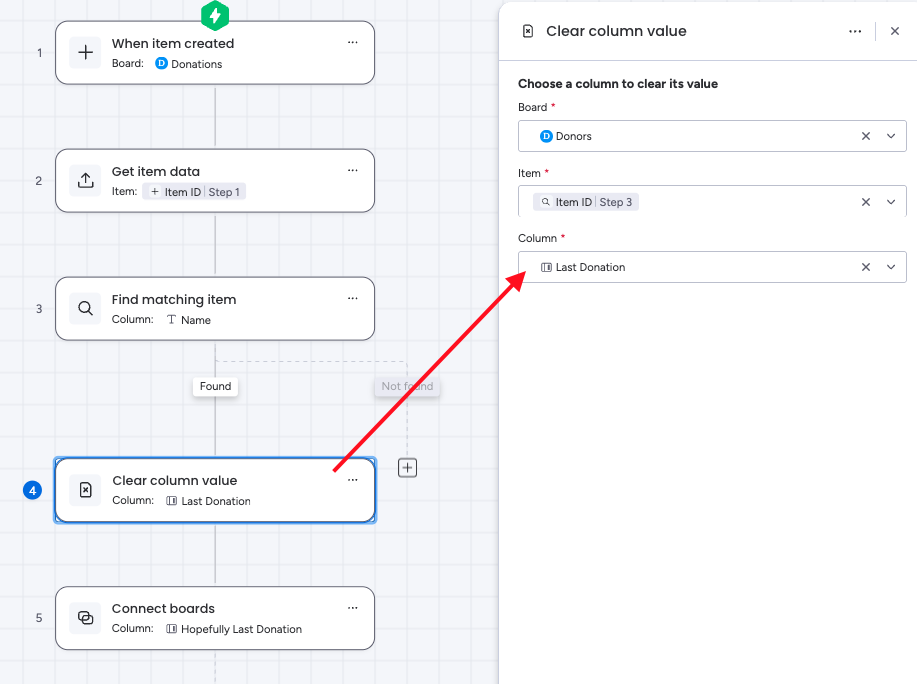This screenshot has width=917, height=684.
Task: Close the Clear column value panel
Action: pos(895,31)
